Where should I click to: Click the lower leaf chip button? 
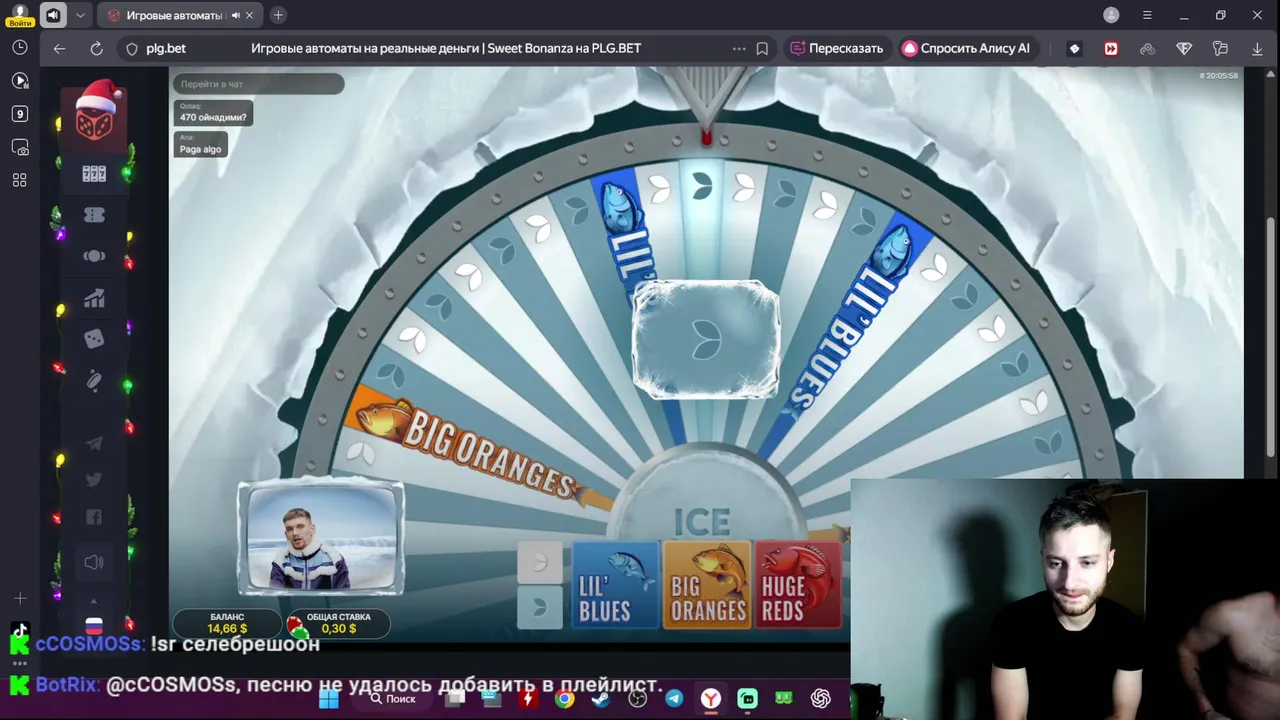pos(539,608)
